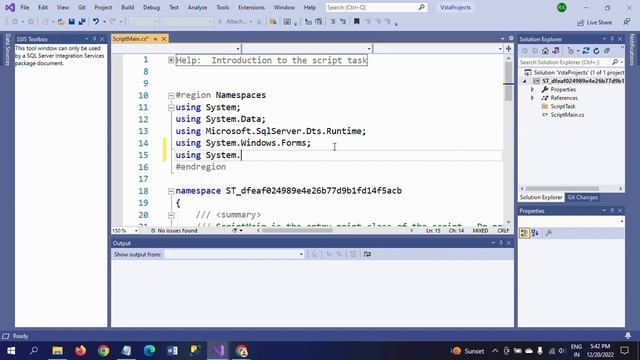The image size is (640, 360).
Task: Click Live Share in the title bar
Action: pos(595,22)
